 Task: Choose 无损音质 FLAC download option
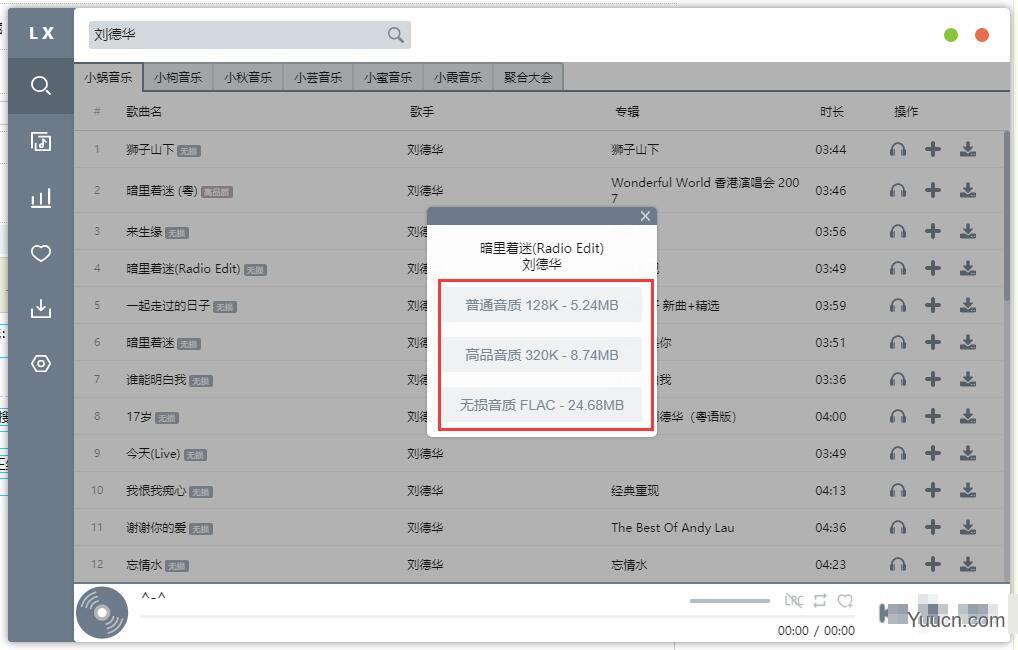click(x=542, y=405)
